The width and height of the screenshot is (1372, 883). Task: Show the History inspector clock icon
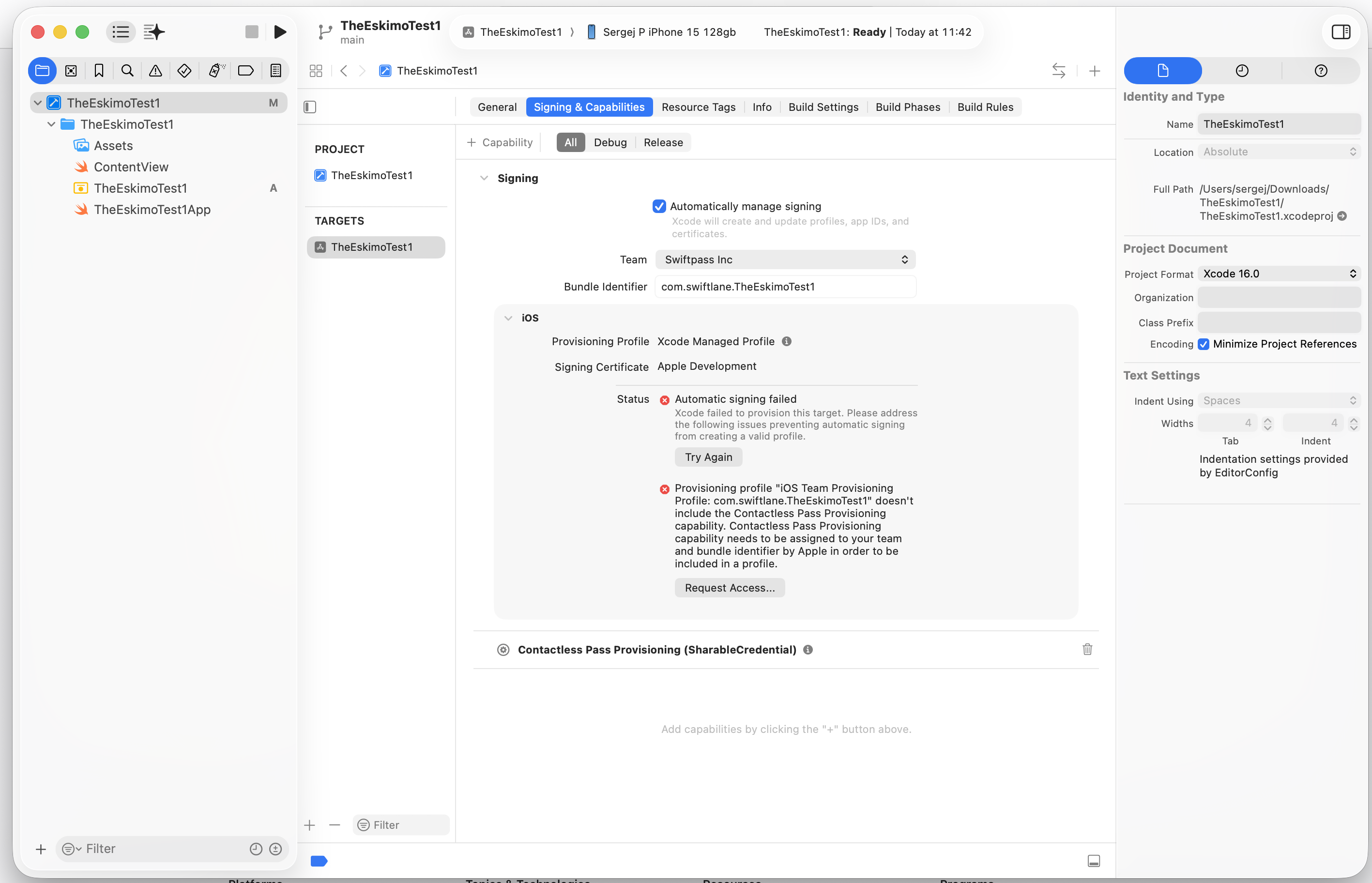(1241, 71)
